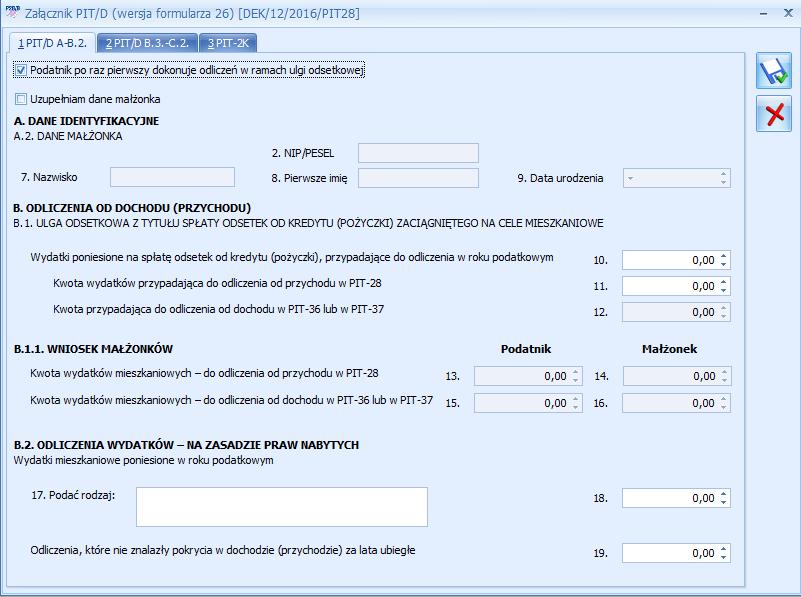The height and width of the screenshot is (597, 801).
Task: Minimize the Załącznik PIT/D window
Action: (764, 14)
